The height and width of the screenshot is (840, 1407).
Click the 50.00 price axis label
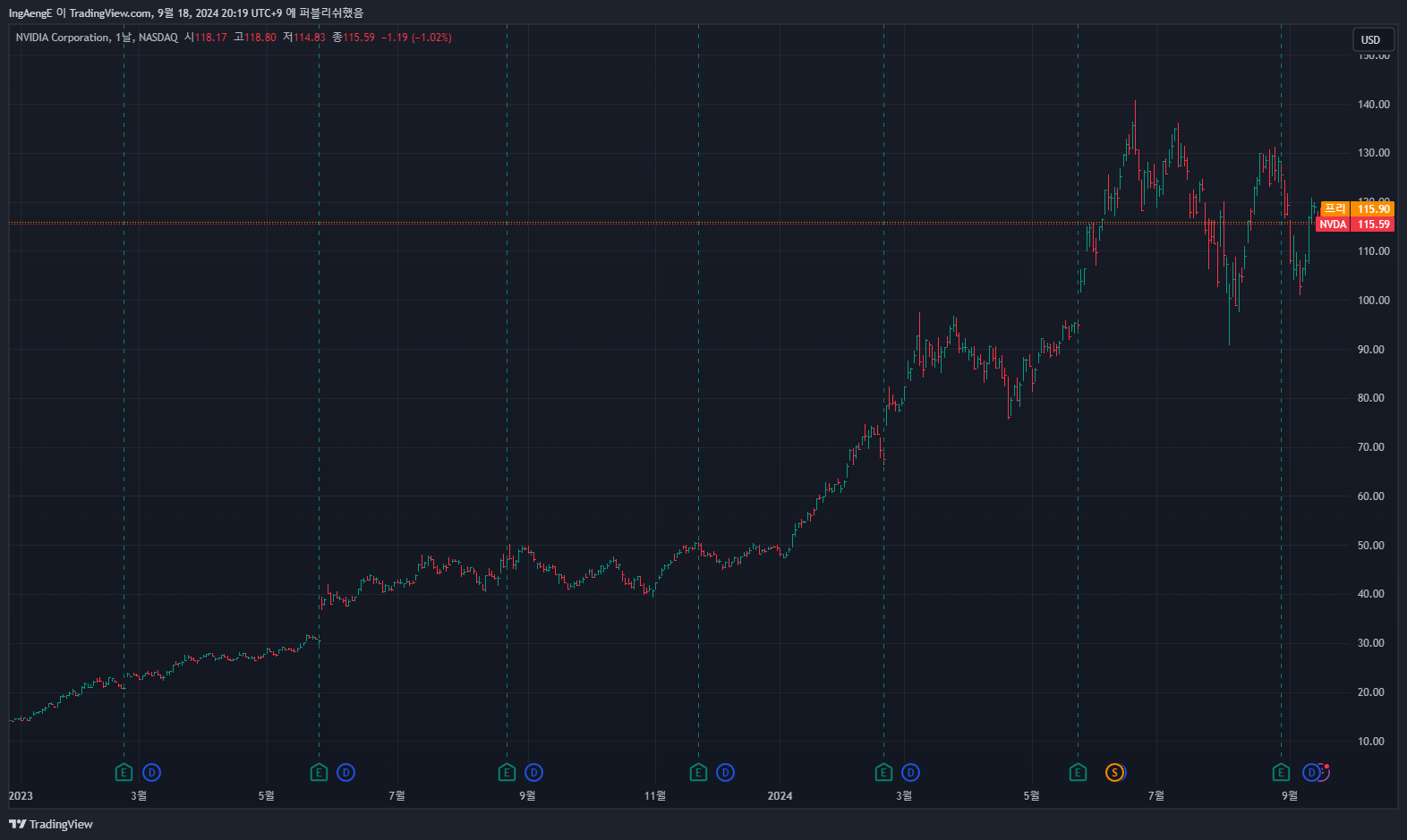tap(1371, 546)
